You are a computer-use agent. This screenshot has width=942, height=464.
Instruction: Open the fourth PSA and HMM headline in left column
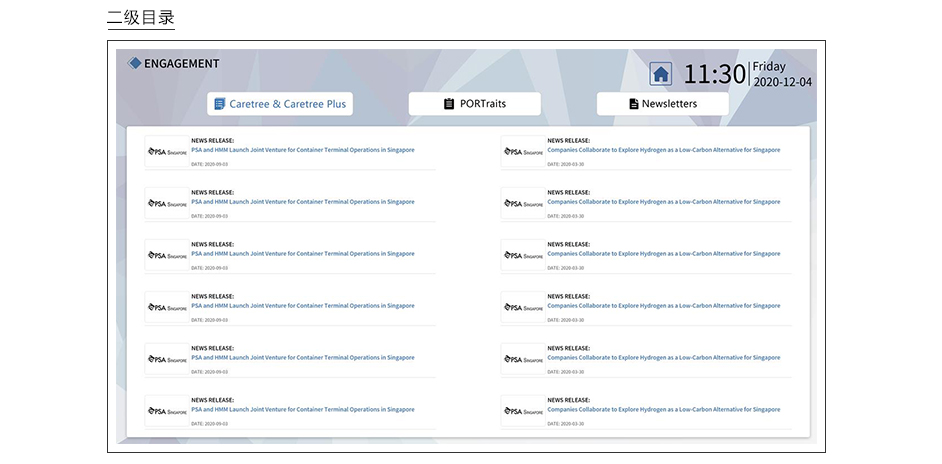coord(302,306)
